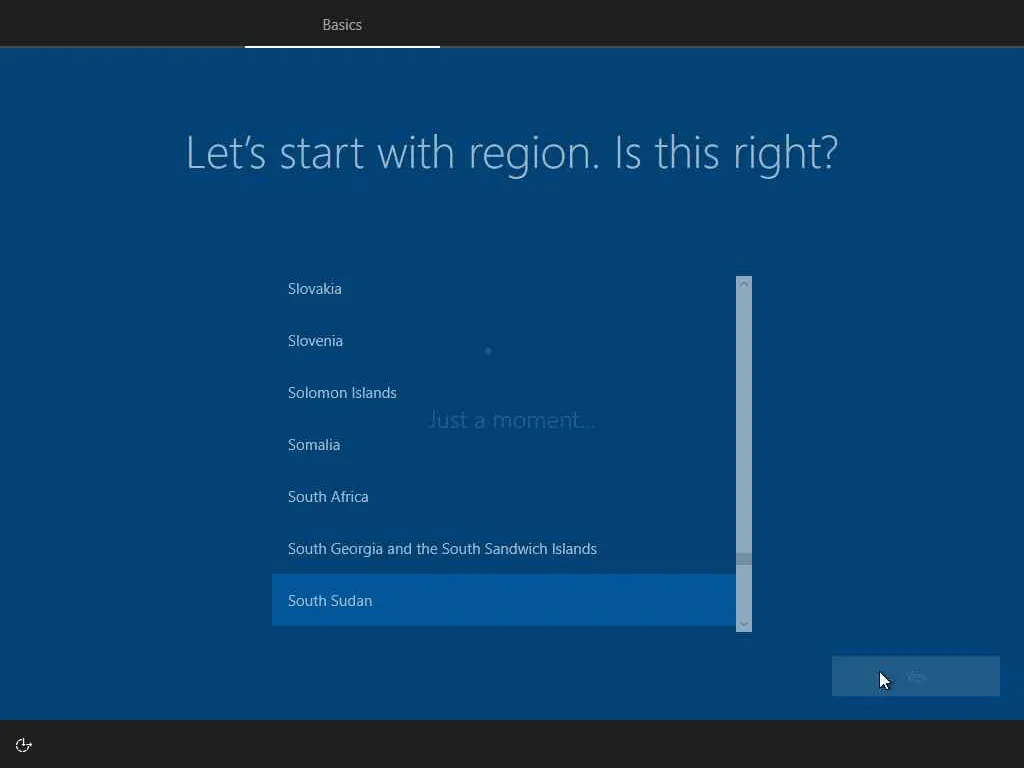
Task: Click the region list scroll-up arrow
Action: point(744,284)
